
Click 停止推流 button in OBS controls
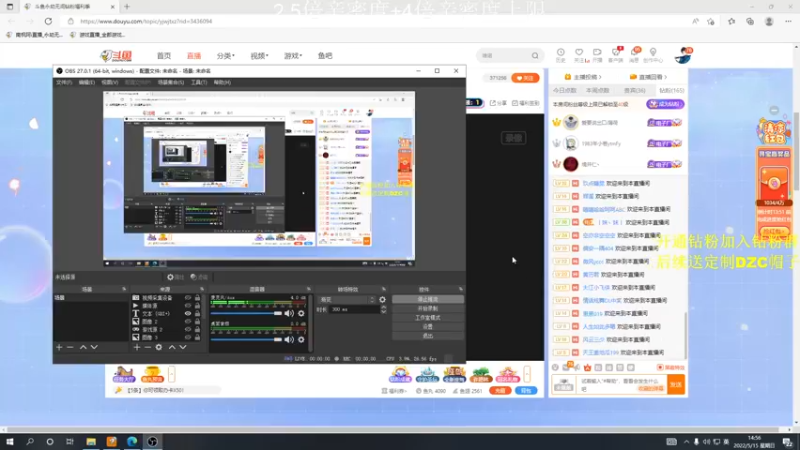tap(428, 299)
